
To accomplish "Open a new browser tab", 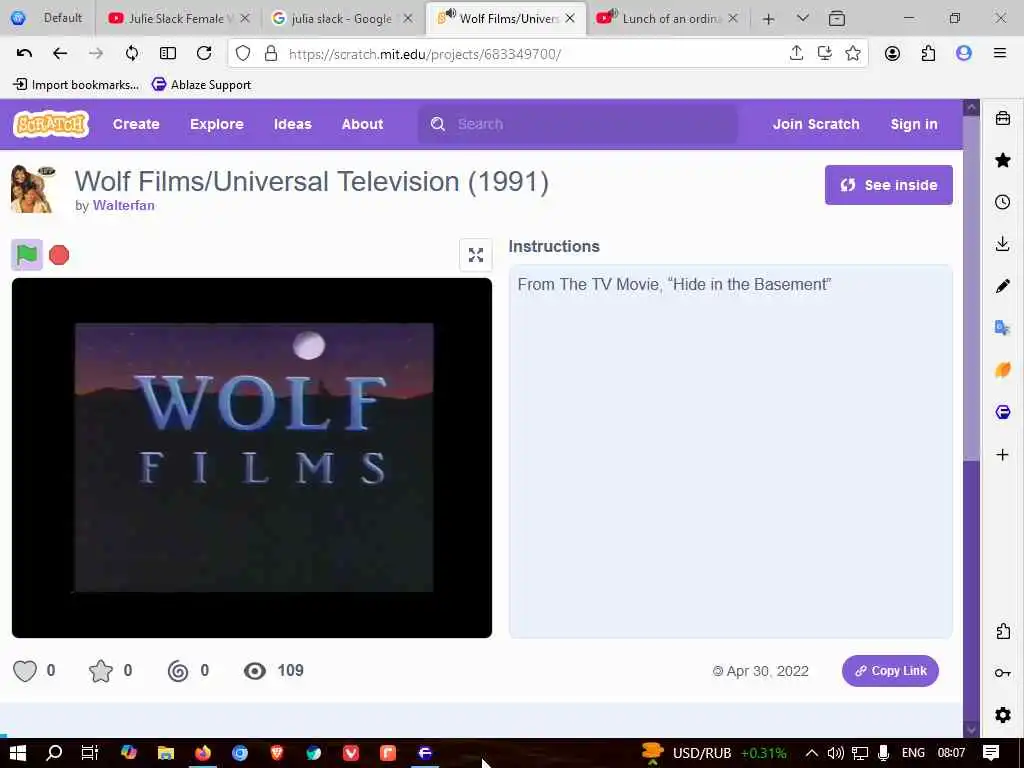I will point(769,19).
